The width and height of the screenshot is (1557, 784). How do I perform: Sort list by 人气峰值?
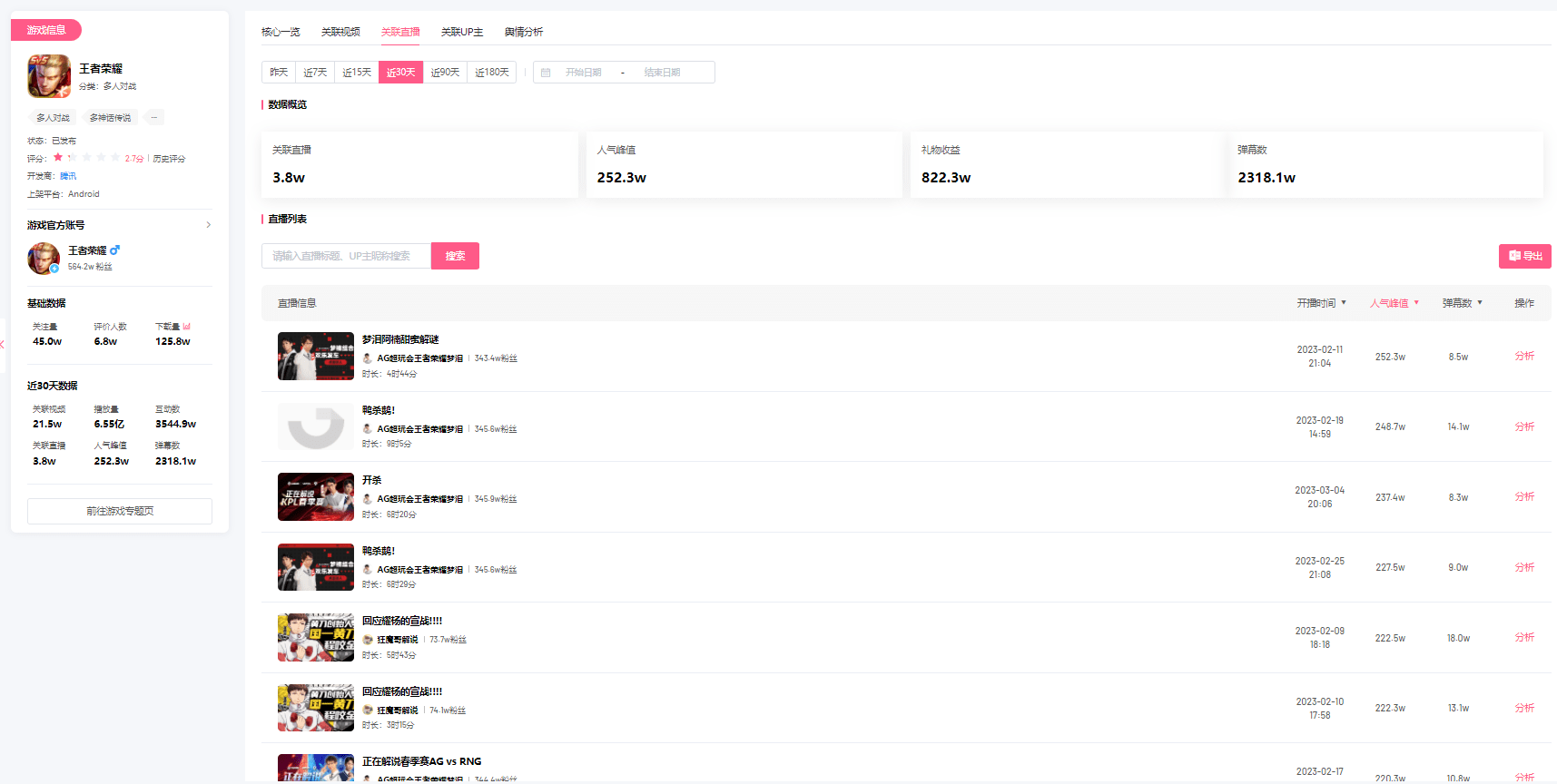[1394, 303]
